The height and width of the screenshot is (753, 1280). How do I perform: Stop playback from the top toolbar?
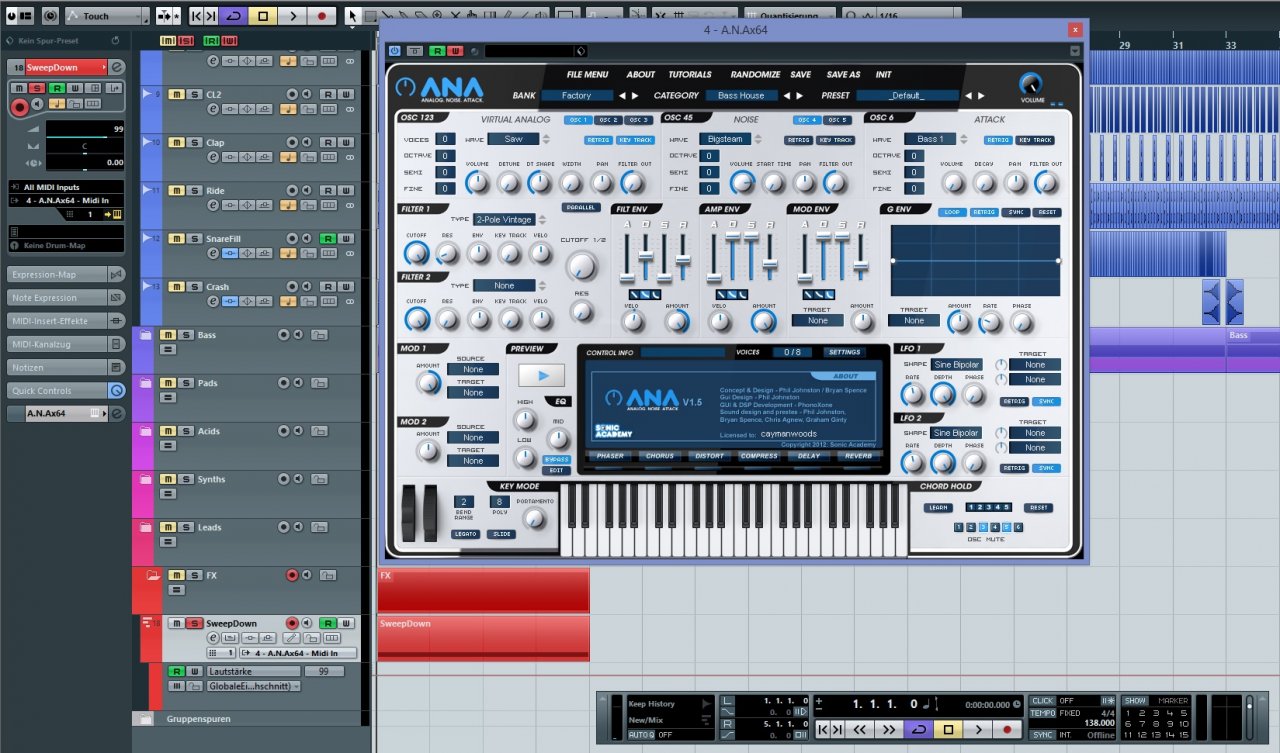[x=262, y=16]
